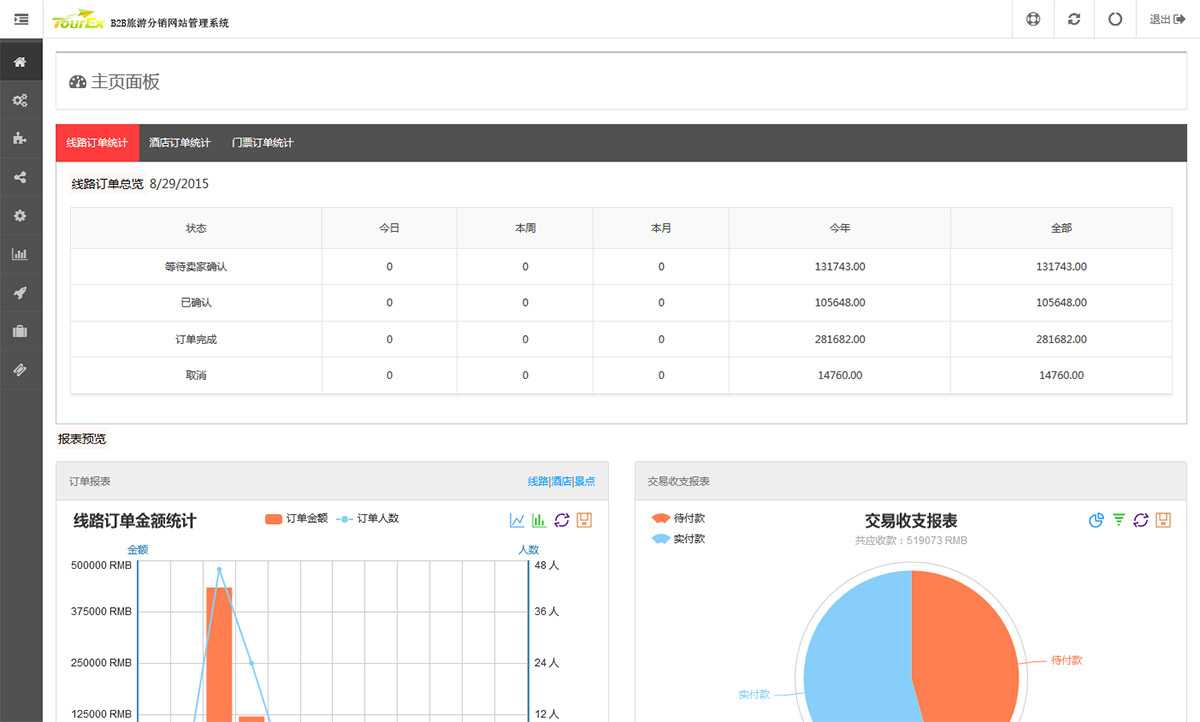The height and width of the screenshot is (722, 1200).
Task: Click the 今年 column header
Action: tap(840, 228)
